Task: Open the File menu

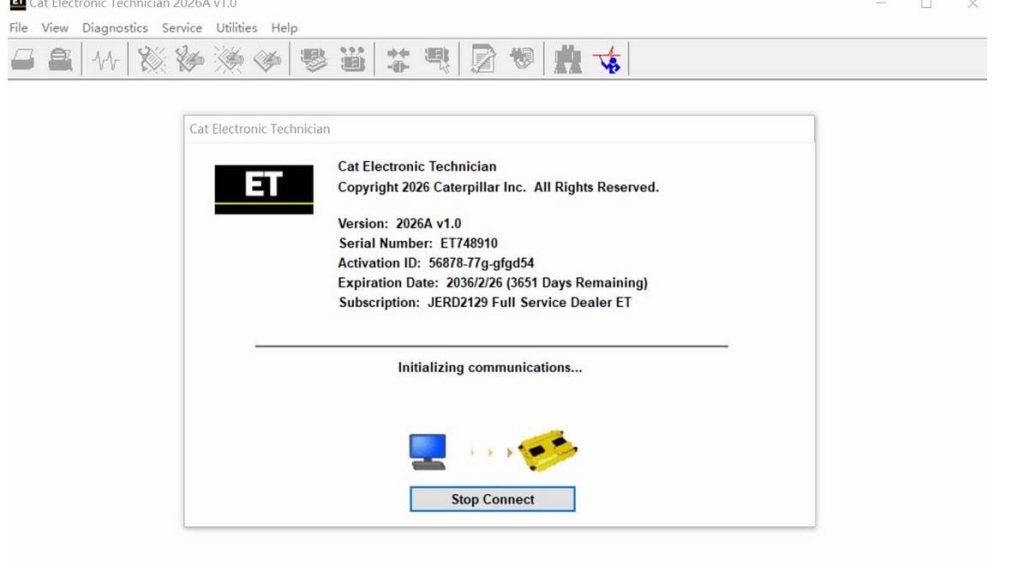Action: coord(18,28)
